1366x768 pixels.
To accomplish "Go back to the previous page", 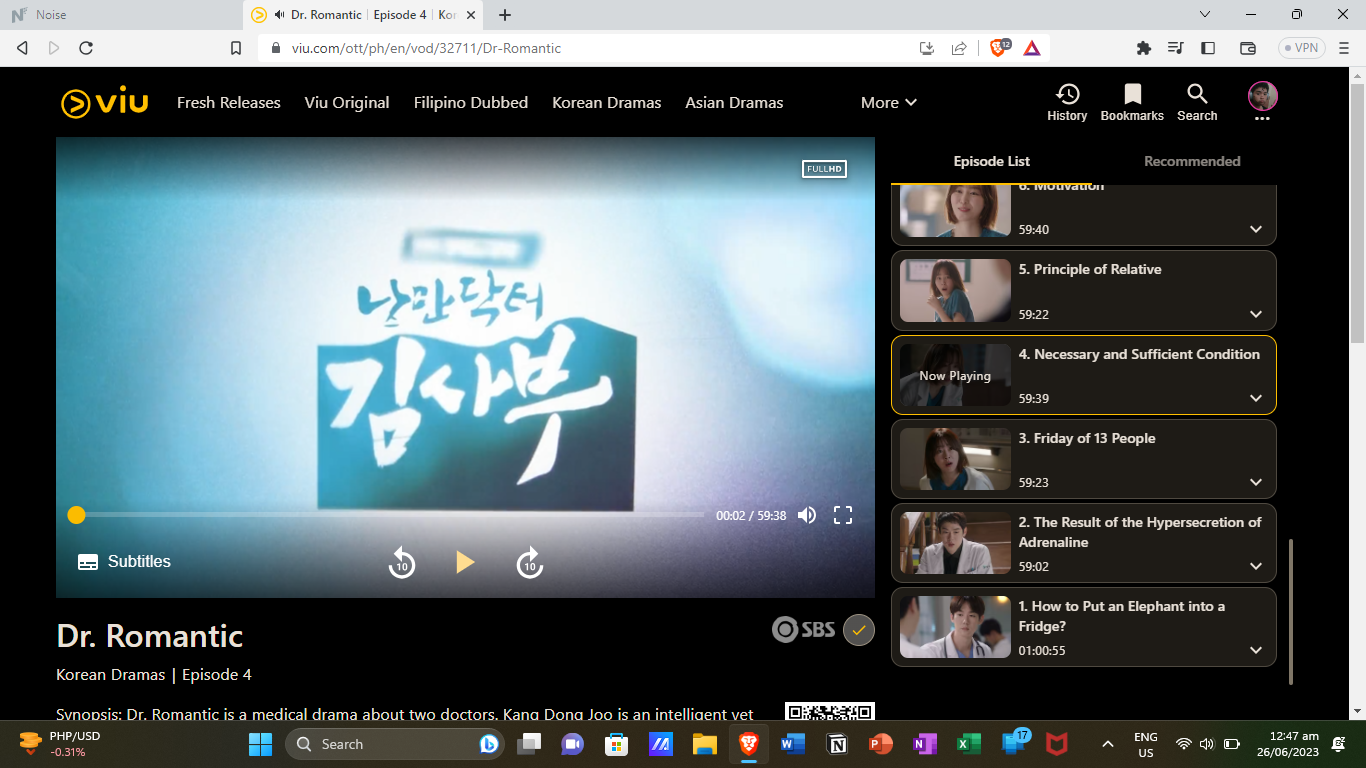I will click(22, 48).
